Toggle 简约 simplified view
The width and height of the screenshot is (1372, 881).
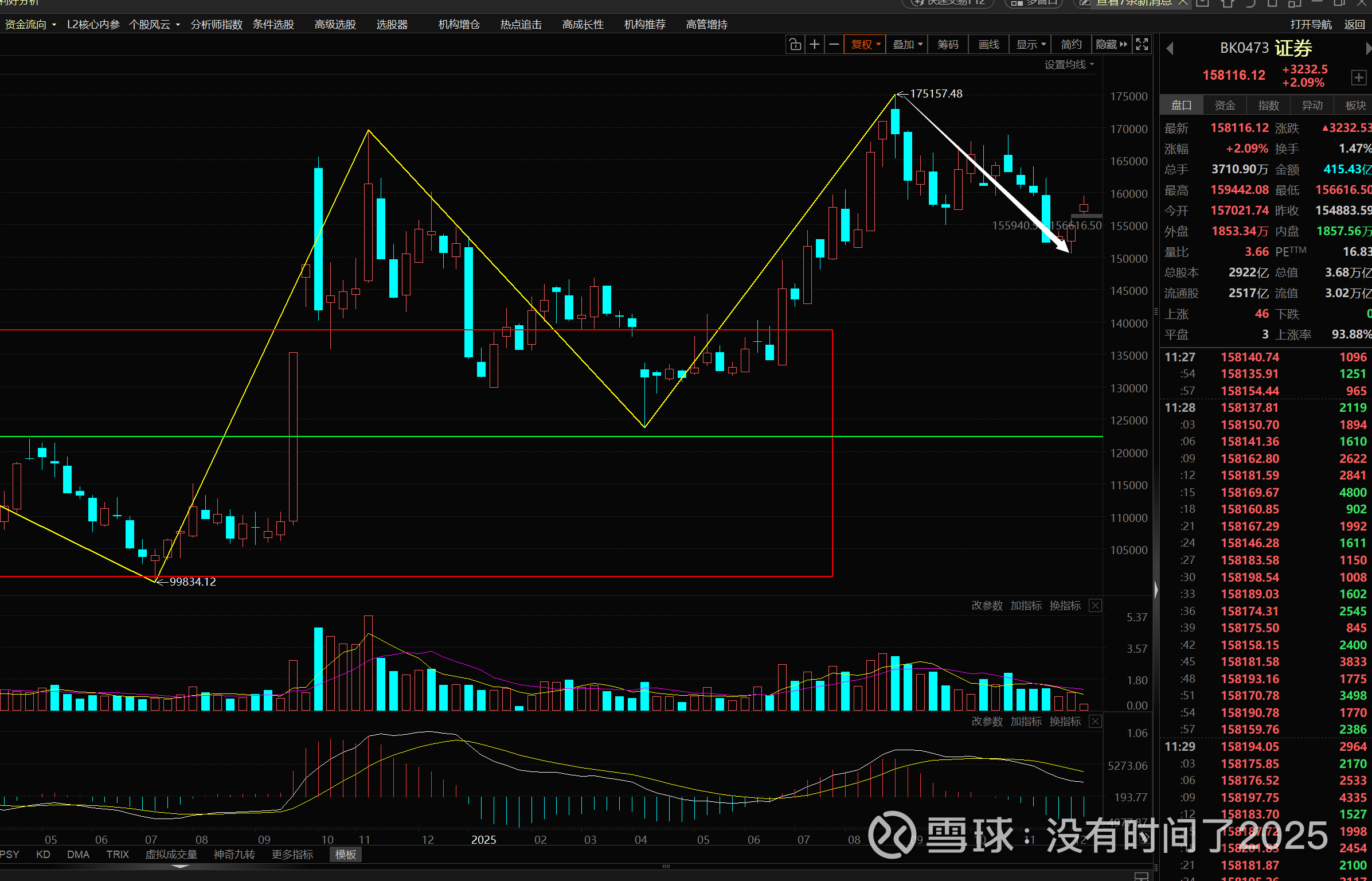[1071, 44]
